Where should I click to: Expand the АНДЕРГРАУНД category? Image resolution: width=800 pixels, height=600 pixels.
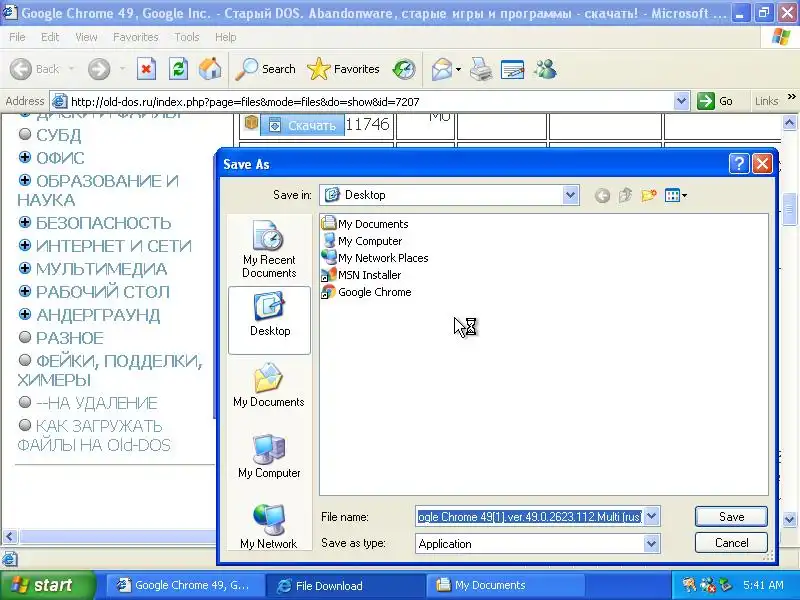click(24, 314)
